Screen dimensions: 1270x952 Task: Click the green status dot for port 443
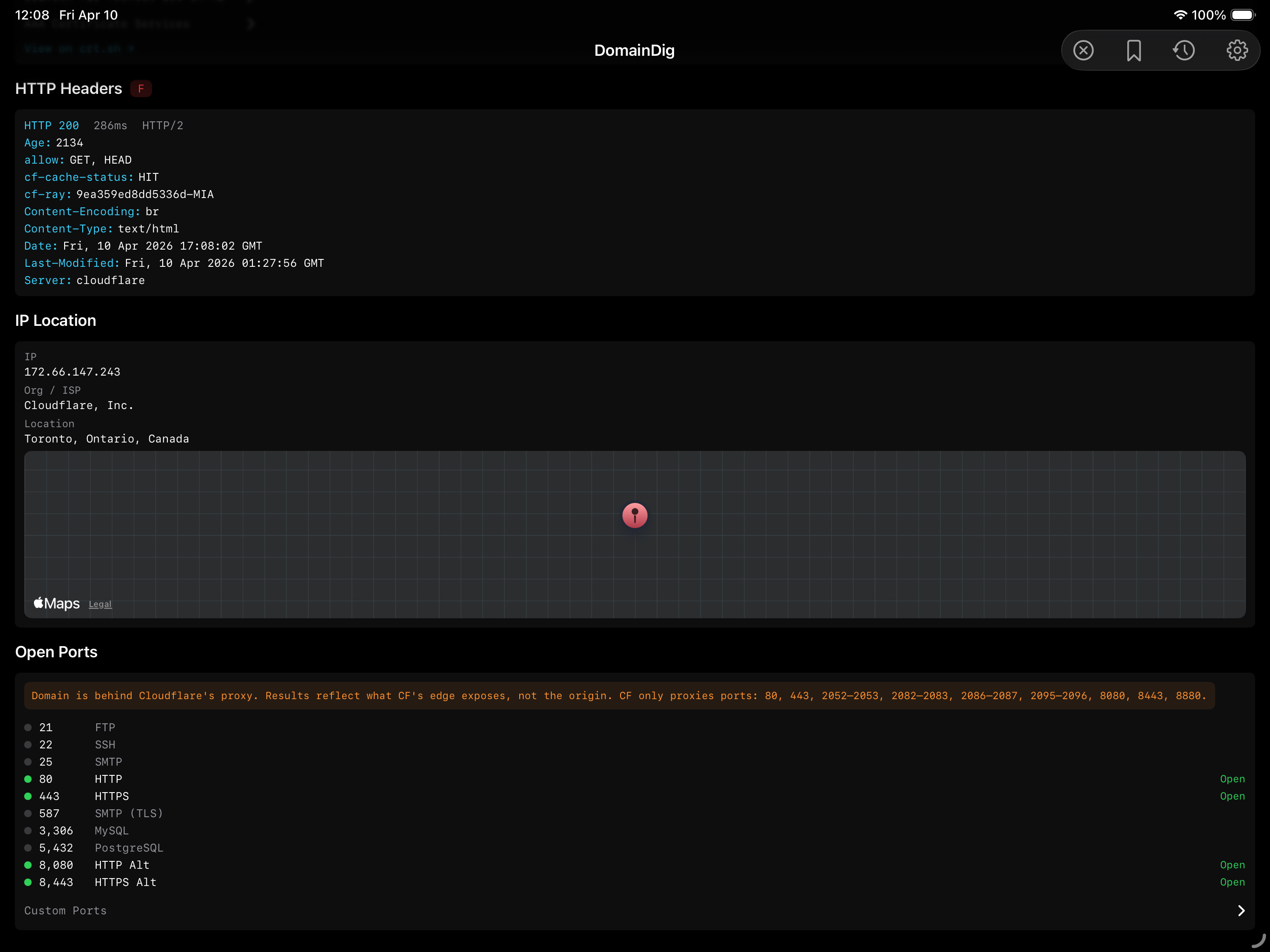coord(27,796)
